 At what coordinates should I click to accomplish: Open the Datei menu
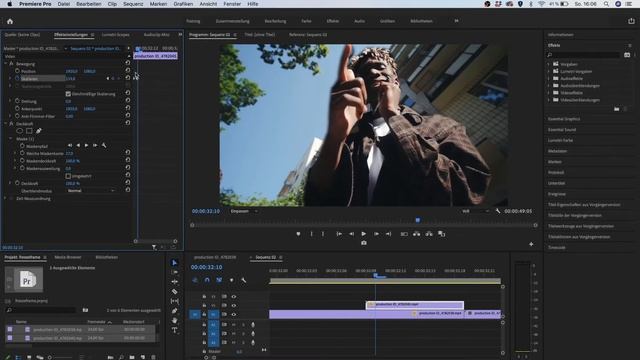63,4
